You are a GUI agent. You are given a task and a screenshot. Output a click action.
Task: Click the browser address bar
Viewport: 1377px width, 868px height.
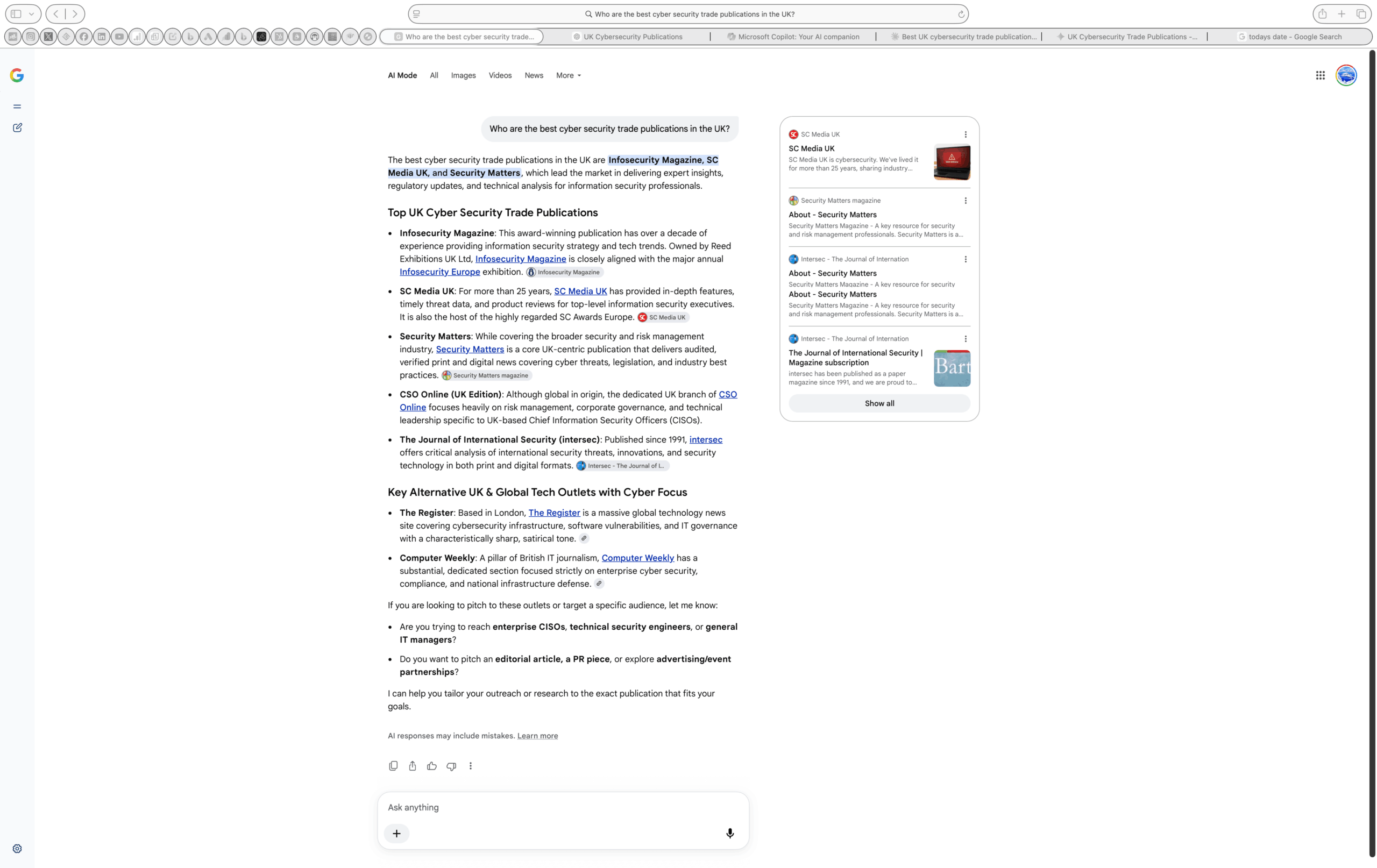coord(688,15)
